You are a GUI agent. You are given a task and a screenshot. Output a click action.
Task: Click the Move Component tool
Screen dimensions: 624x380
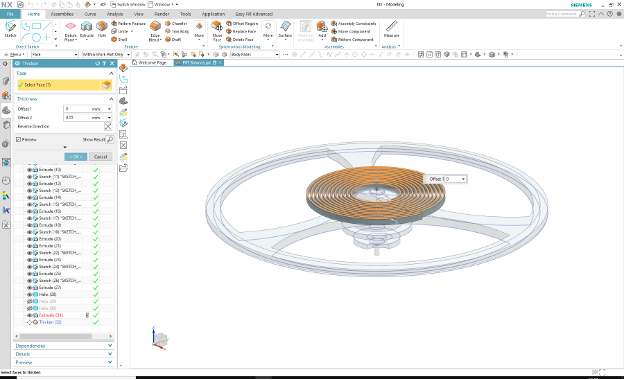click(351, 31)
